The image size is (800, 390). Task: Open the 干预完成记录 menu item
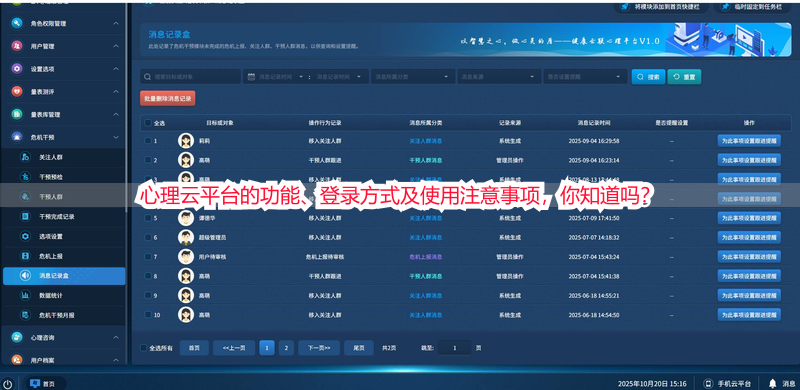[64, 216]
